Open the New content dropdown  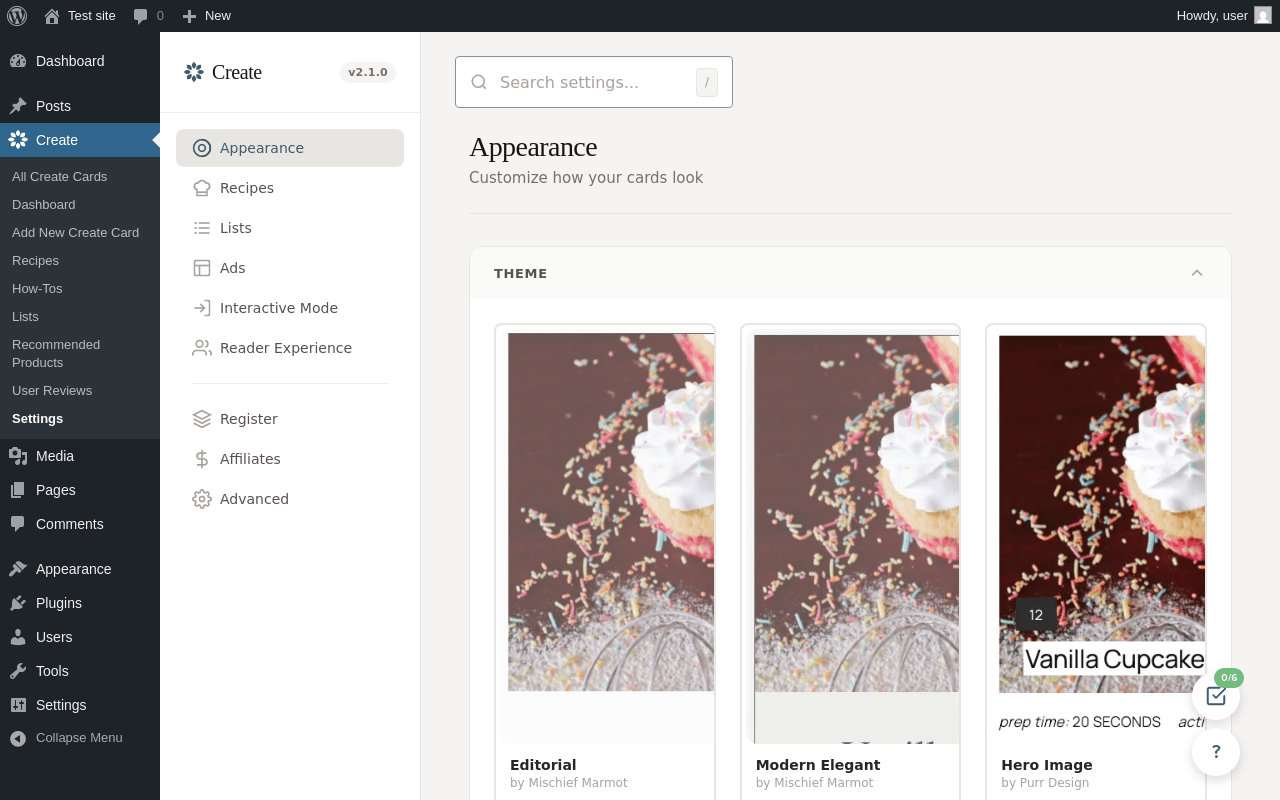pyautogui.click(x=207, y=15)
